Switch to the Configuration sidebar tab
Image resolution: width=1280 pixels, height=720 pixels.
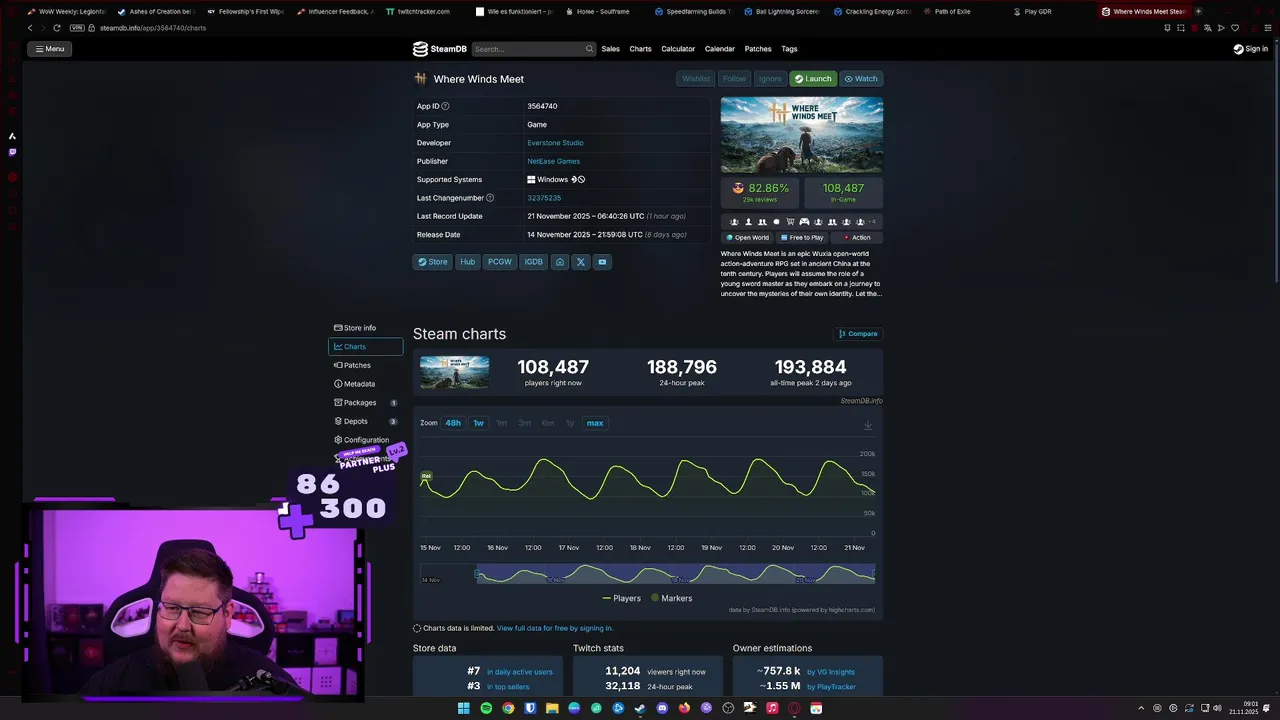[x=365, y=440]
